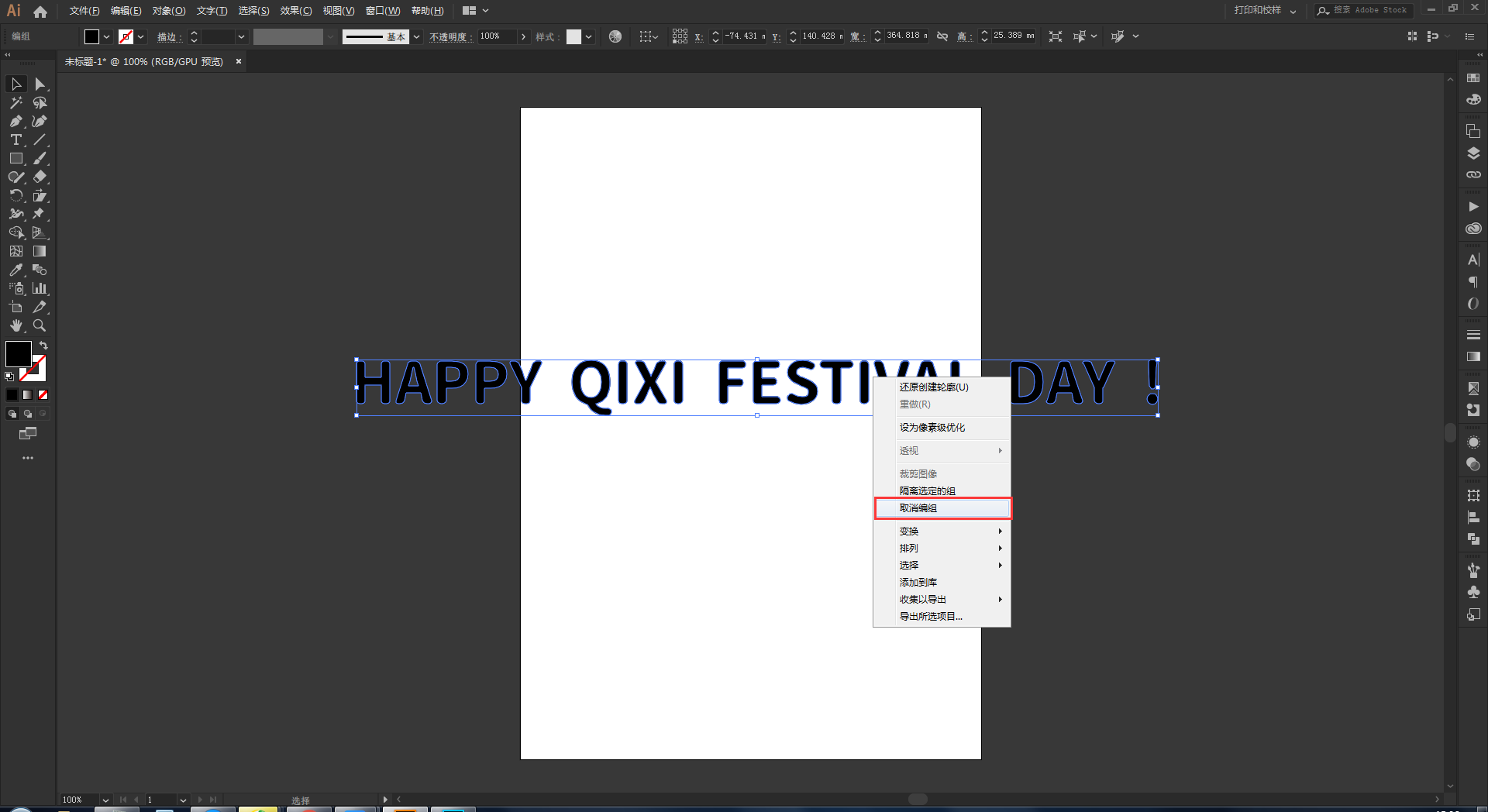Screen dimensions: 1488x812
Task: Select the Lasso tool
Action: (x=40, y=102)
